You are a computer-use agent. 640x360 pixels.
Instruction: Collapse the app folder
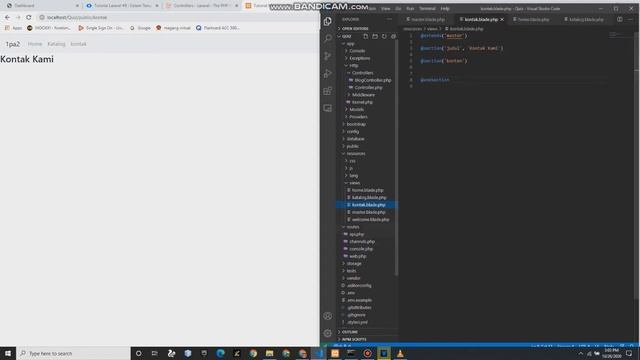click(x=350, y=44)
